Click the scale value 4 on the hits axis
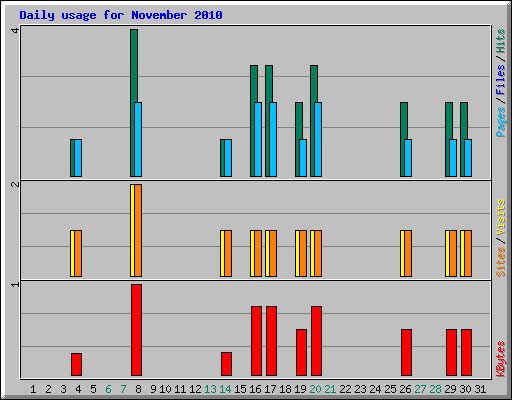The image size is (512, 400). pos(15,31)
